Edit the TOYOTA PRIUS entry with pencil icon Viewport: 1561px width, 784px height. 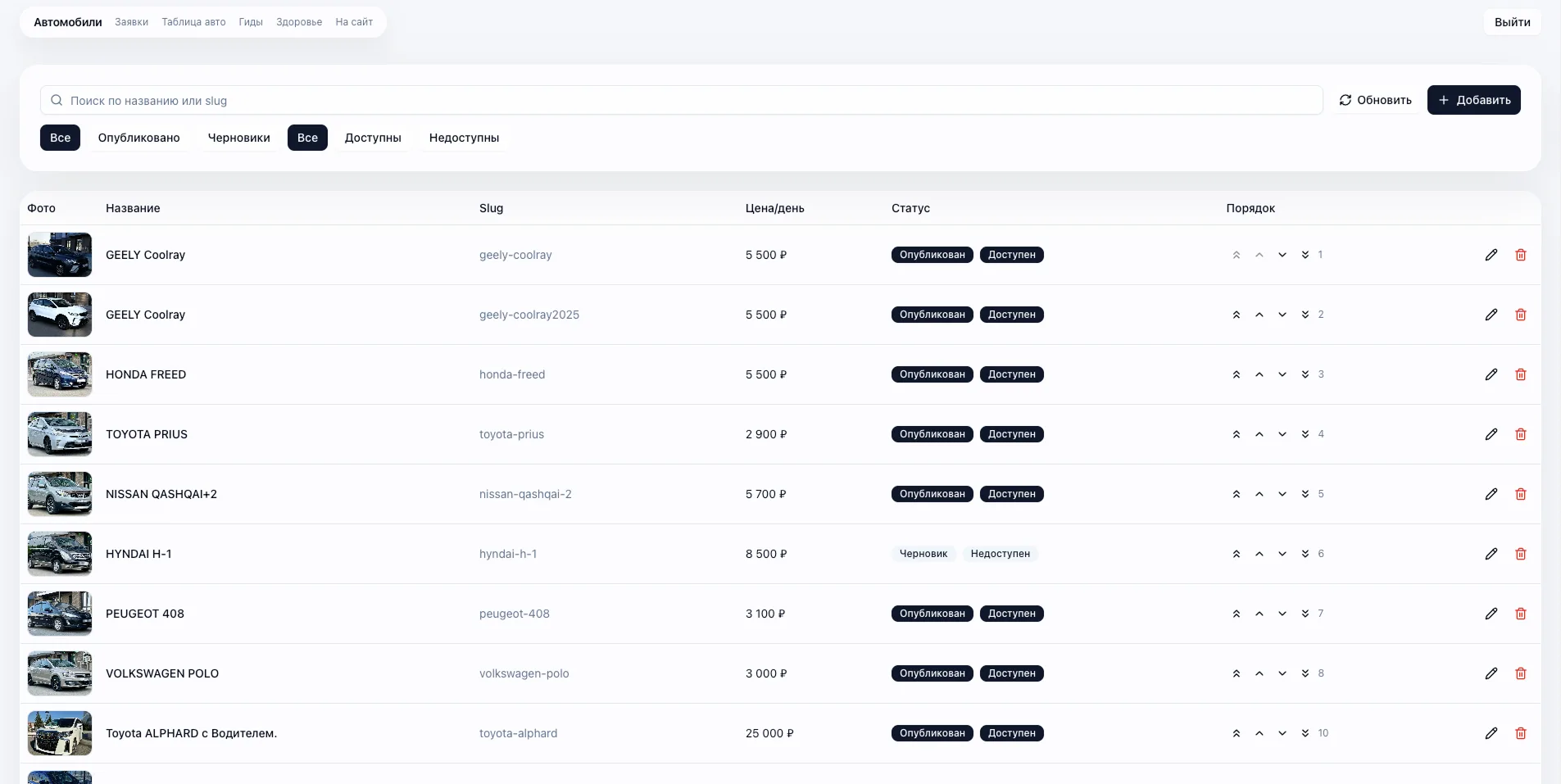pos(1491,434)
